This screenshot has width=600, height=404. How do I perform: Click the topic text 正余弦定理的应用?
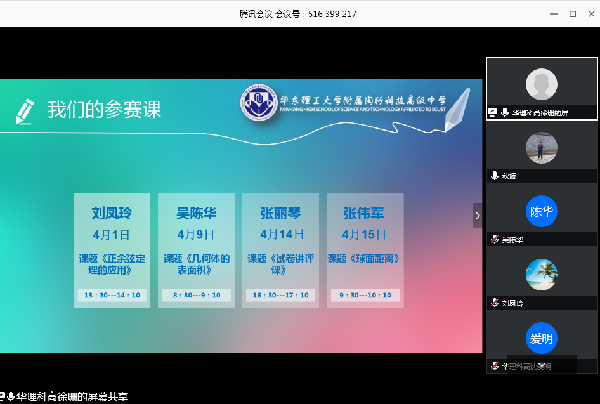(112, 264)
